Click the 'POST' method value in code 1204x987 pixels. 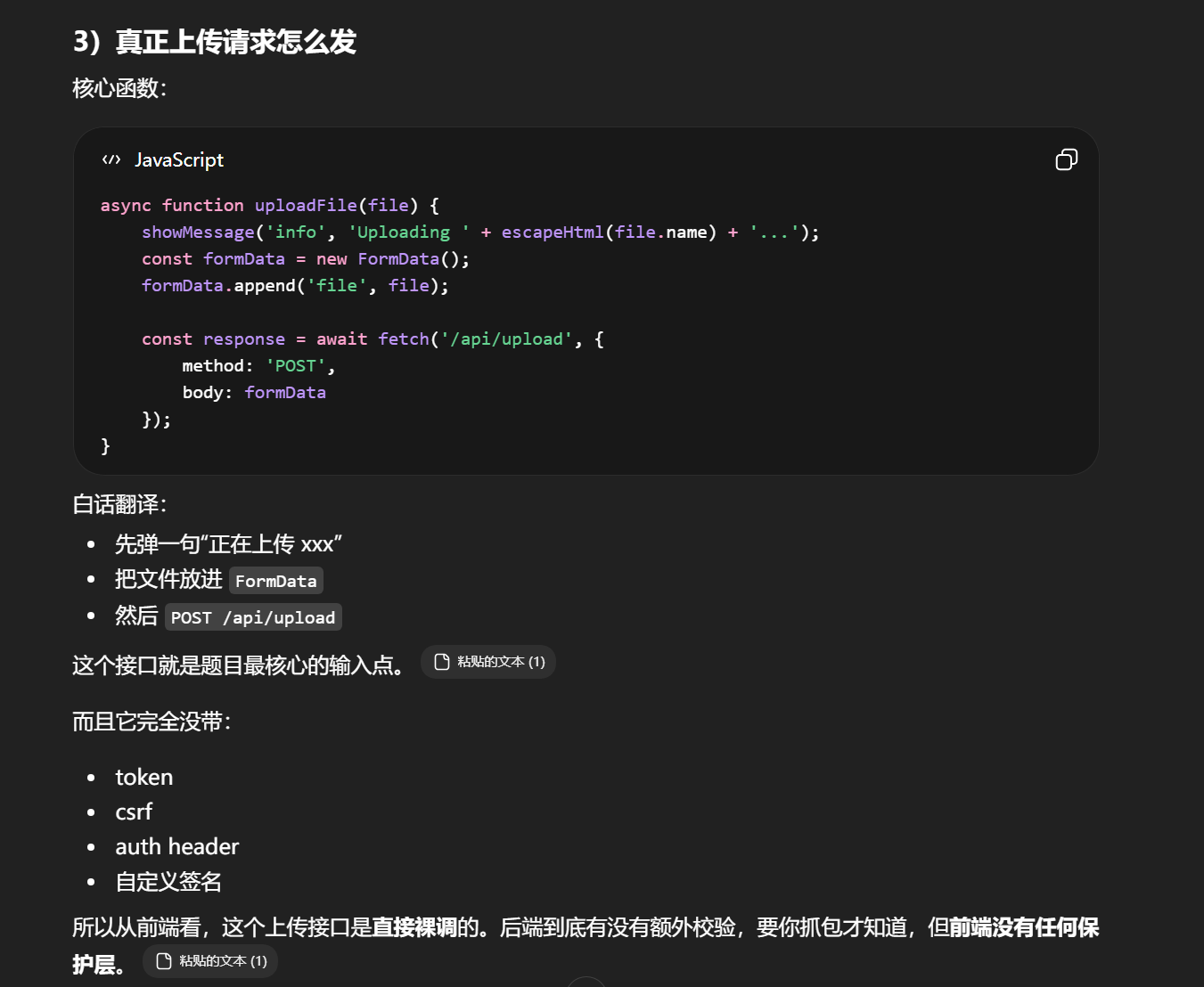296,366
